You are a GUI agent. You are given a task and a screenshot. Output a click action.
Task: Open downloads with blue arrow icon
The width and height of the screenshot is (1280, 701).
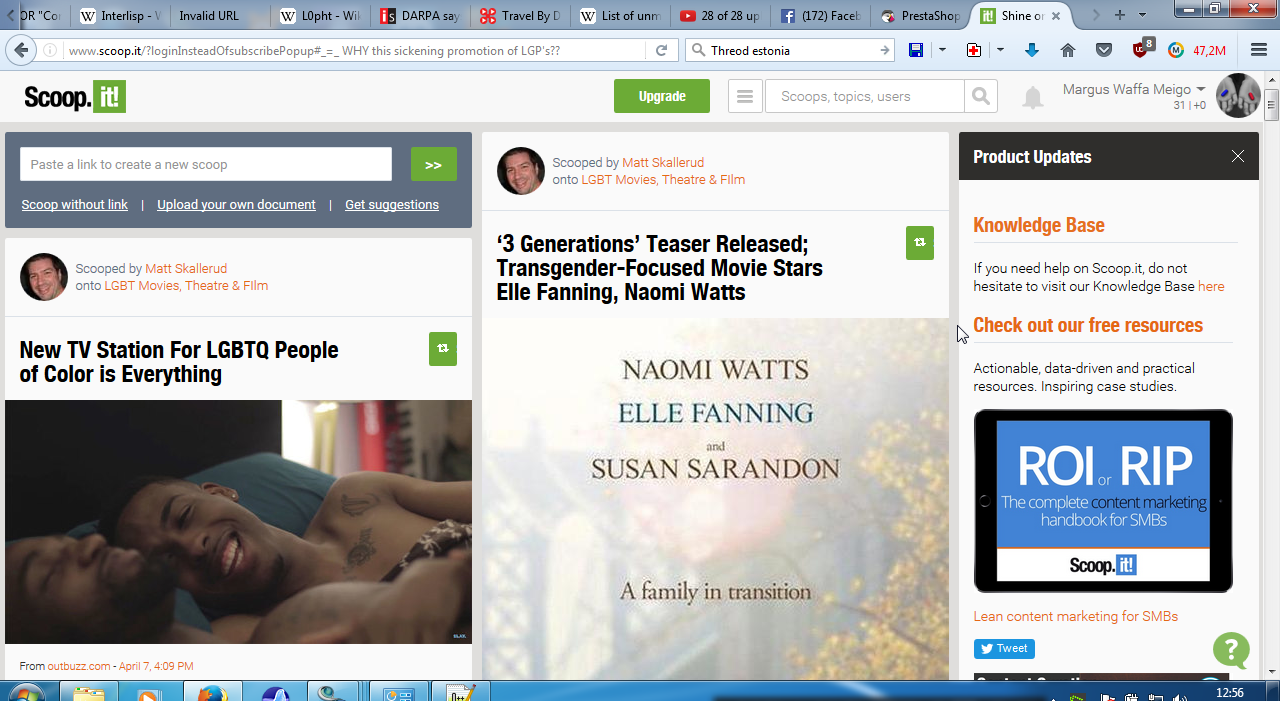coord(1032,50)
